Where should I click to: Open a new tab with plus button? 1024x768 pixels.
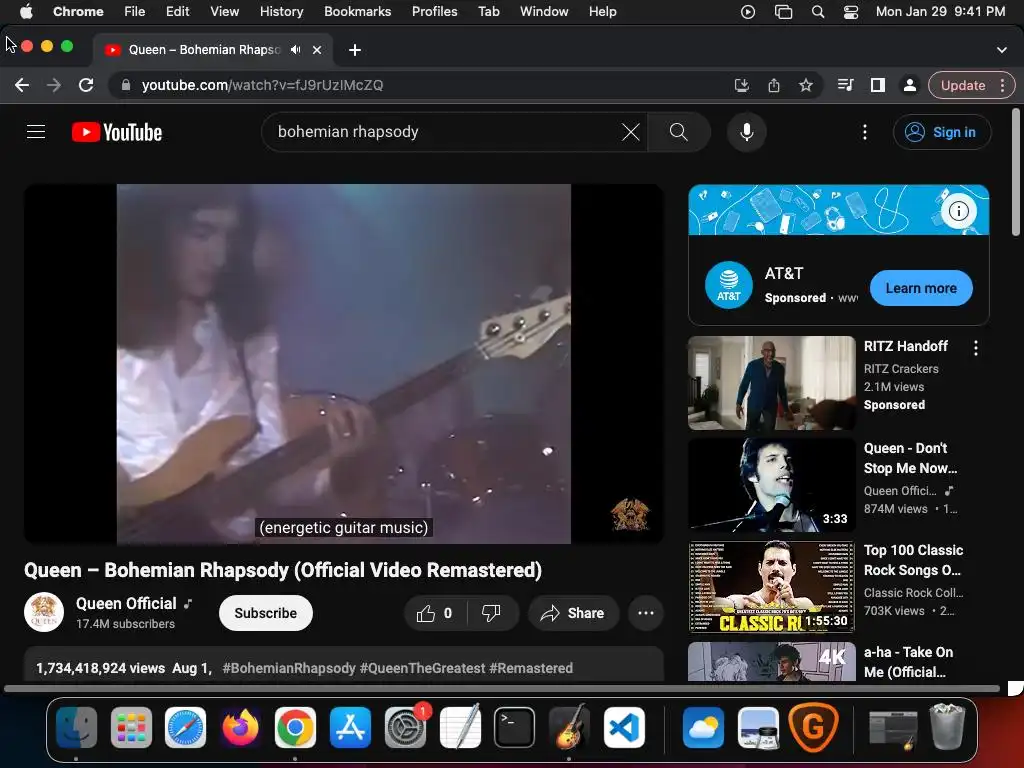(x=355, y=50)
